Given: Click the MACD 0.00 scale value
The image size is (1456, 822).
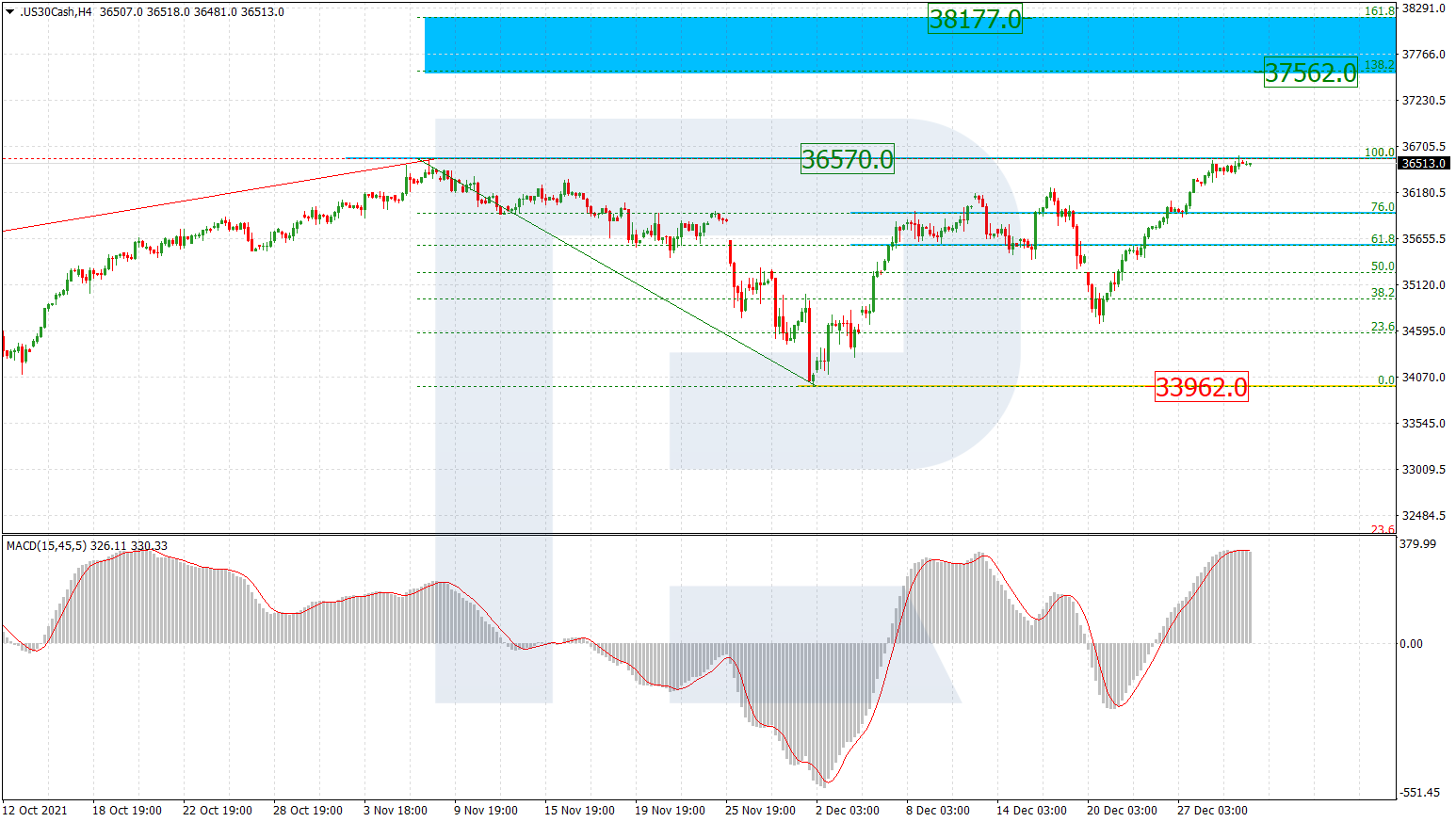Looking at the screenshot, I should click(x=1411, y=644).
